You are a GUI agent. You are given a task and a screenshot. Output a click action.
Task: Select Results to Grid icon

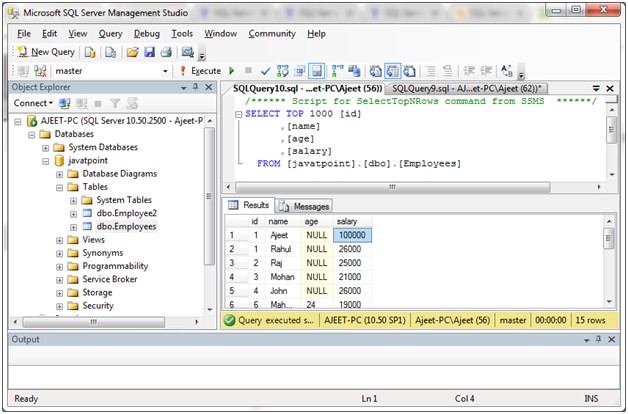(x=392, y=71)
